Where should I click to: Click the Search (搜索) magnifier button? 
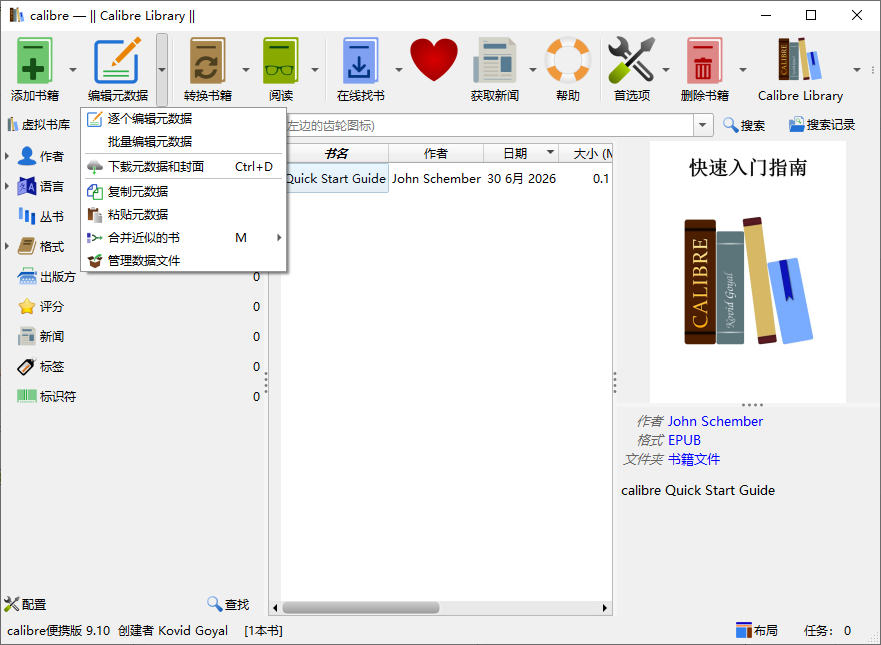click(744, 125)
